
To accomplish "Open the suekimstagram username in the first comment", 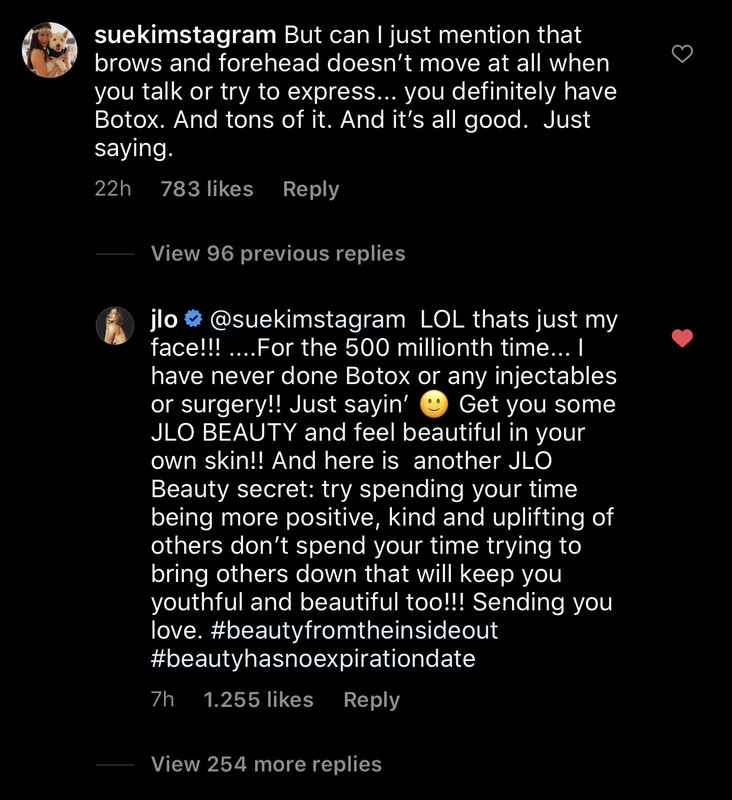I will [184, 35].
